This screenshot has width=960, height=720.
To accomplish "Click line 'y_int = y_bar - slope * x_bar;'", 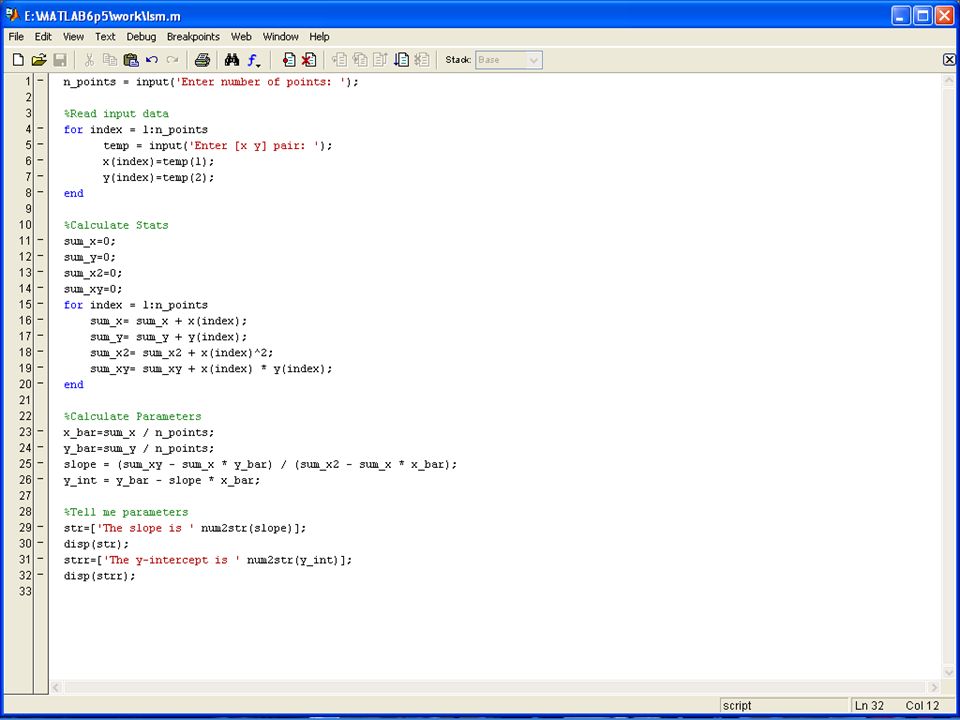I will coord(162,480).
